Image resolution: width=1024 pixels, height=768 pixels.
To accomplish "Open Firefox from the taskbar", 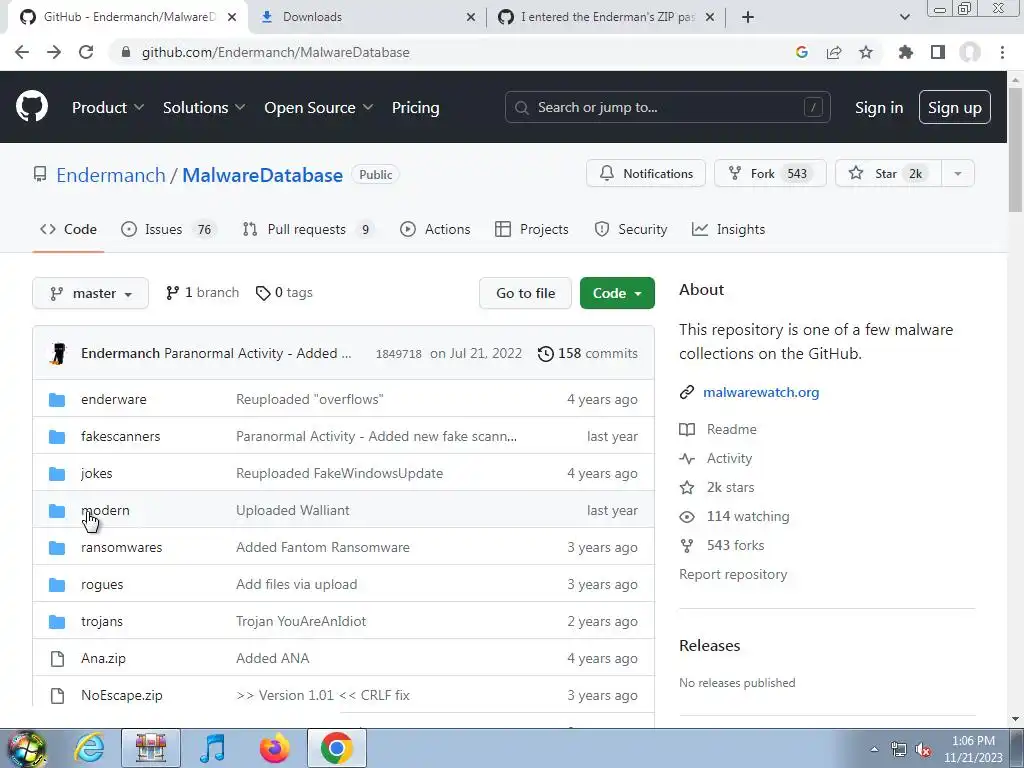I will [274, 748].
